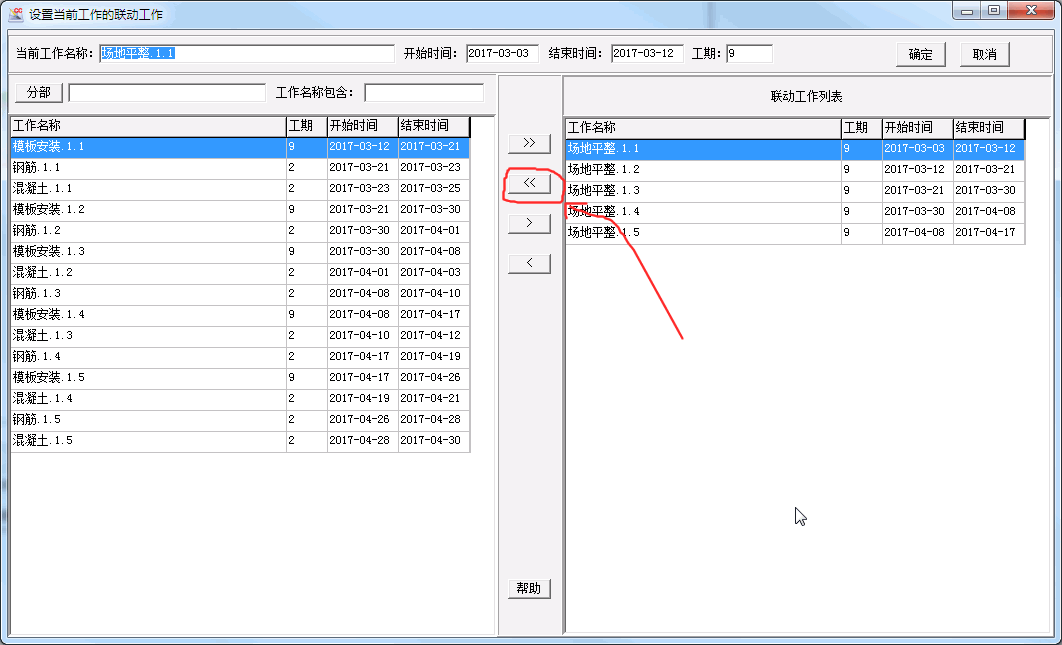Click right table 工作名称 column header
The height and width of the screenshot is (645, 1062).
pos(703,128)
